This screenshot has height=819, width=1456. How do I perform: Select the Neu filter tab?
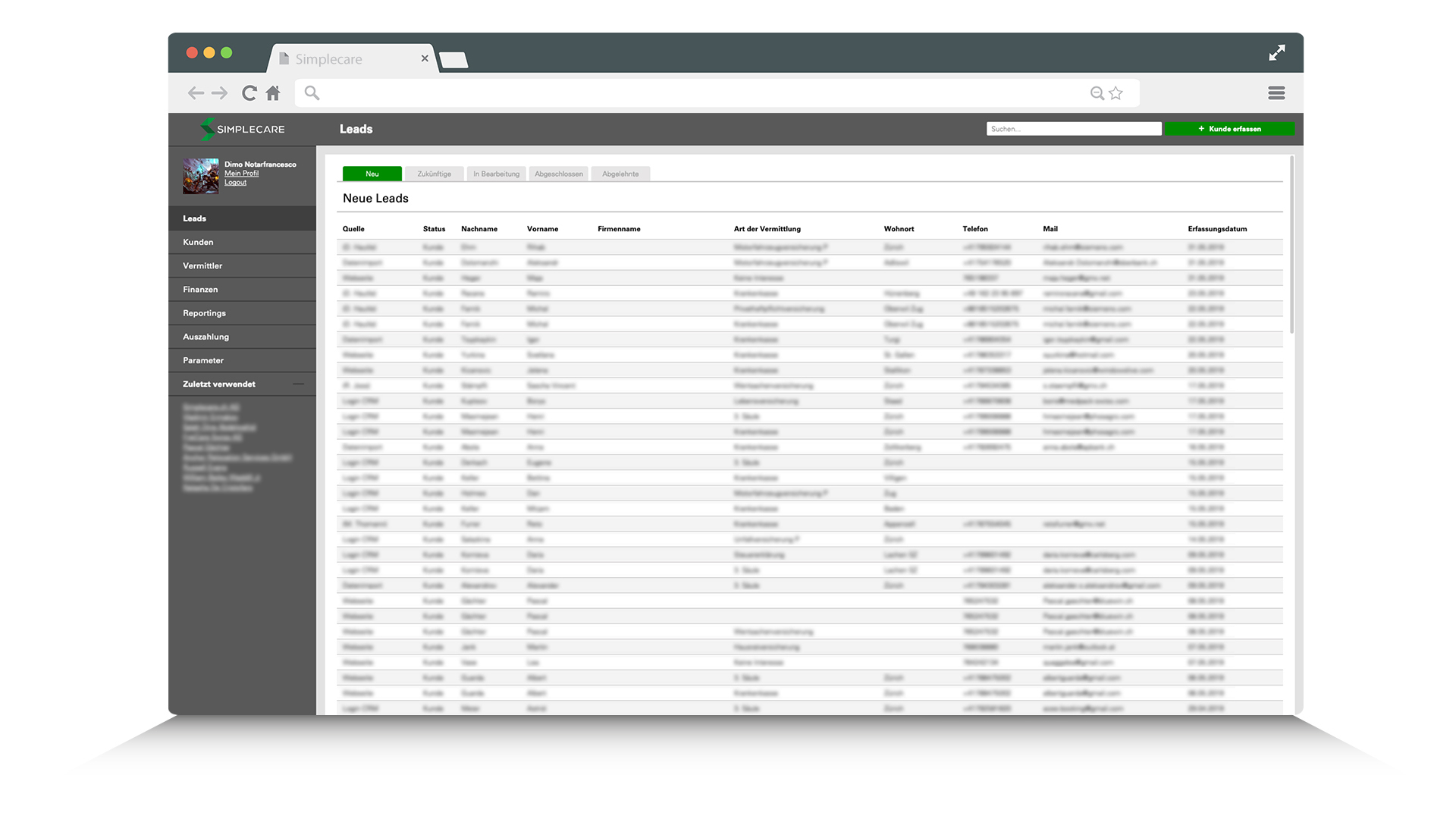pyautogui.click(x=372, y=173)
